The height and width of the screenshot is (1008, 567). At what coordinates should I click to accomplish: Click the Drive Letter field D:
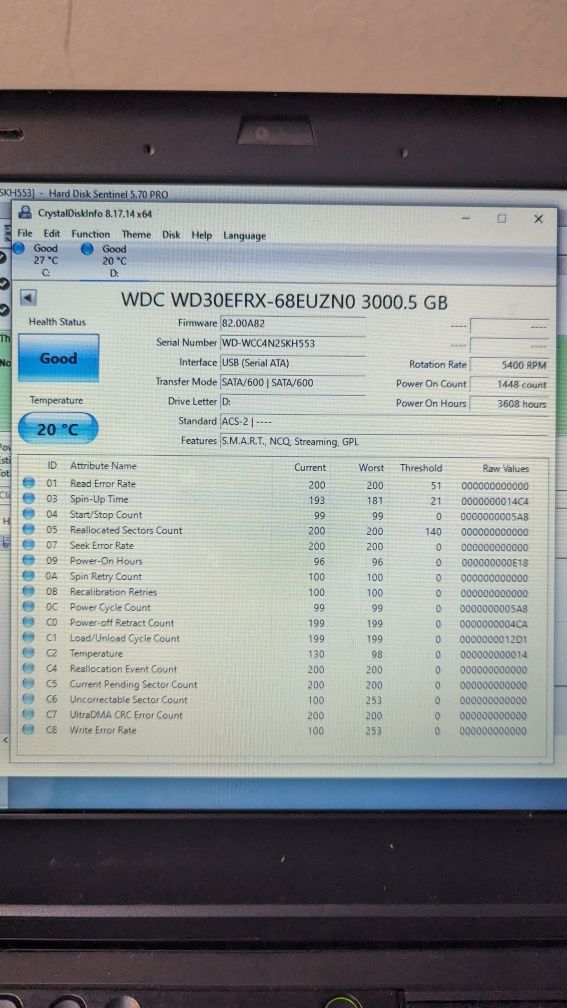click(x=292, y=402)
